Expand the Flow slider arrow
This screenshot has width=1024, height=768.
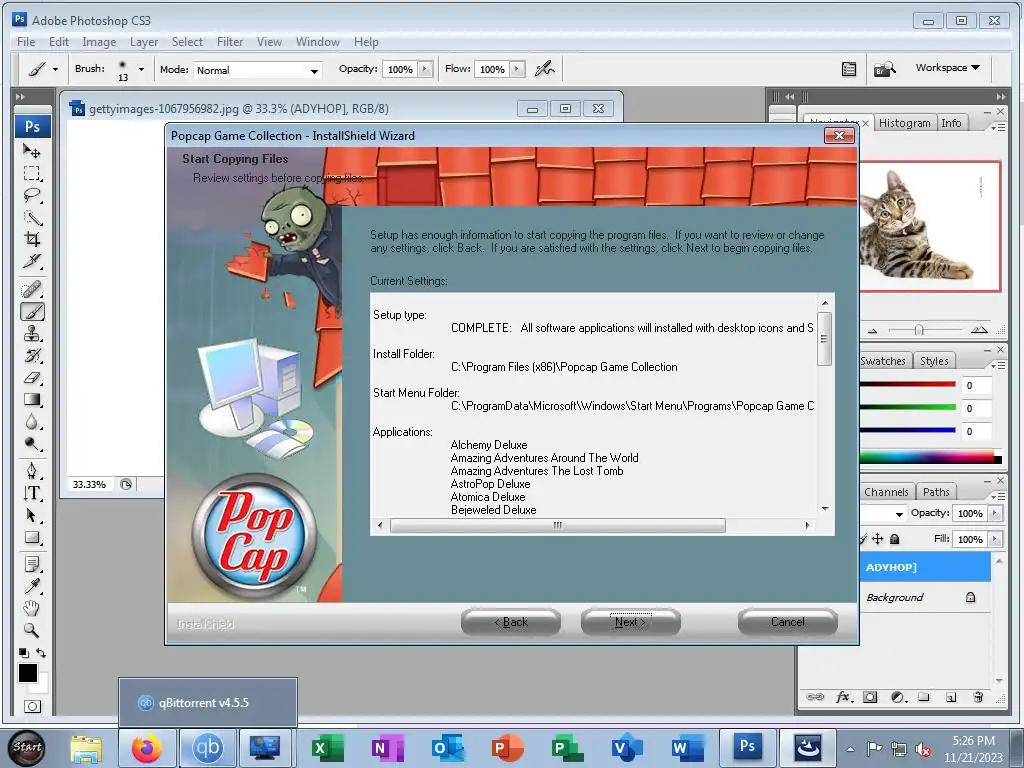coord(517,69)
